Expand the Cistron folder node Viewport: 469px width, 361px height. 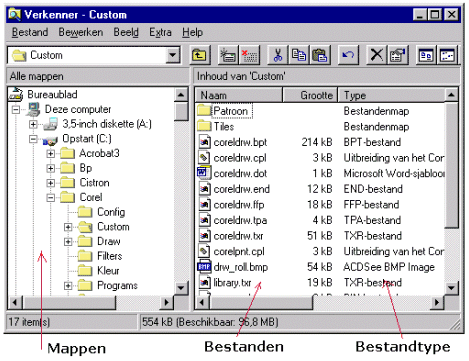point(50,183)
